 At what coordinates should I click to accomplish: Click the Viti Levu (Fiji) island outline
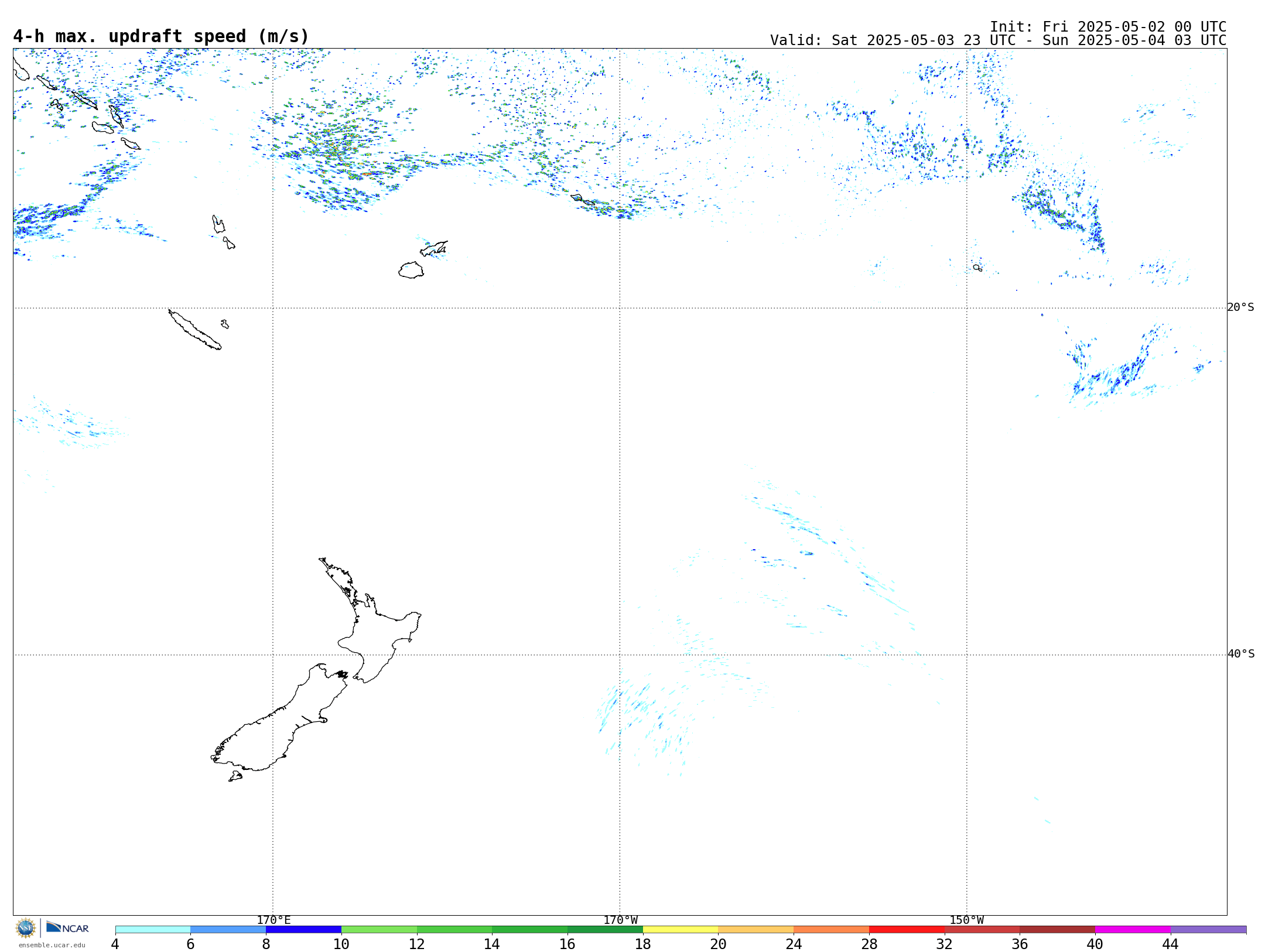coord(411,270)
